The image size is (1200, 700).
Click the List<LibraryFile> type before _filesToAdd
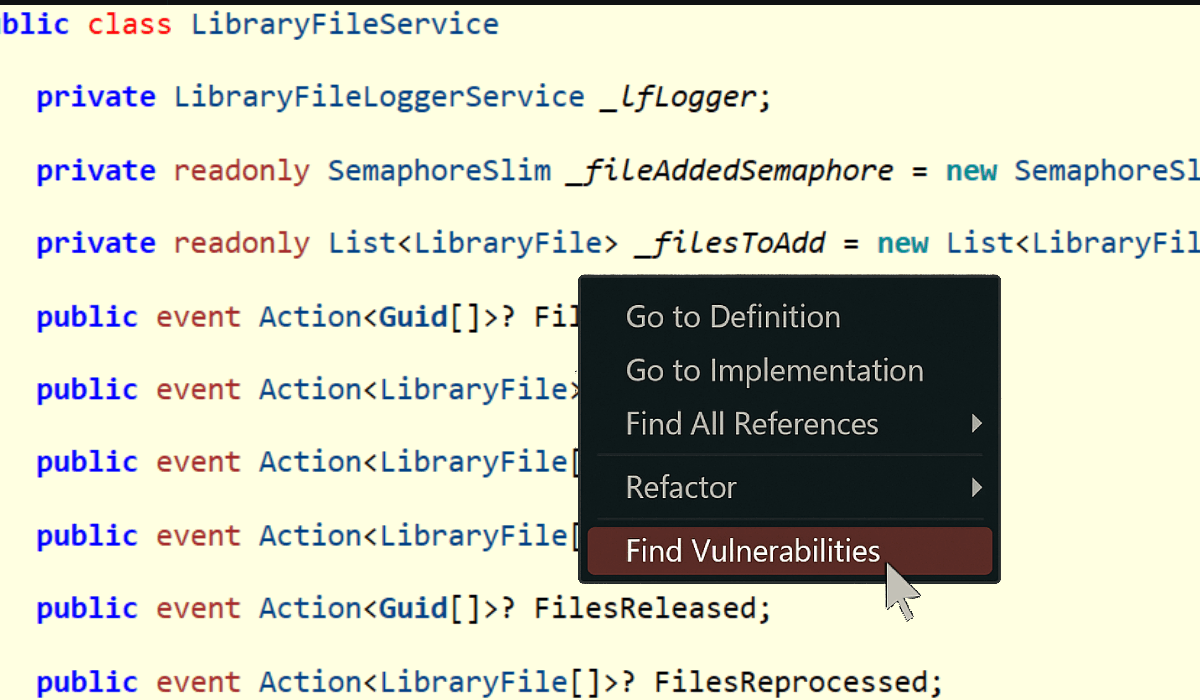(474, 243)
